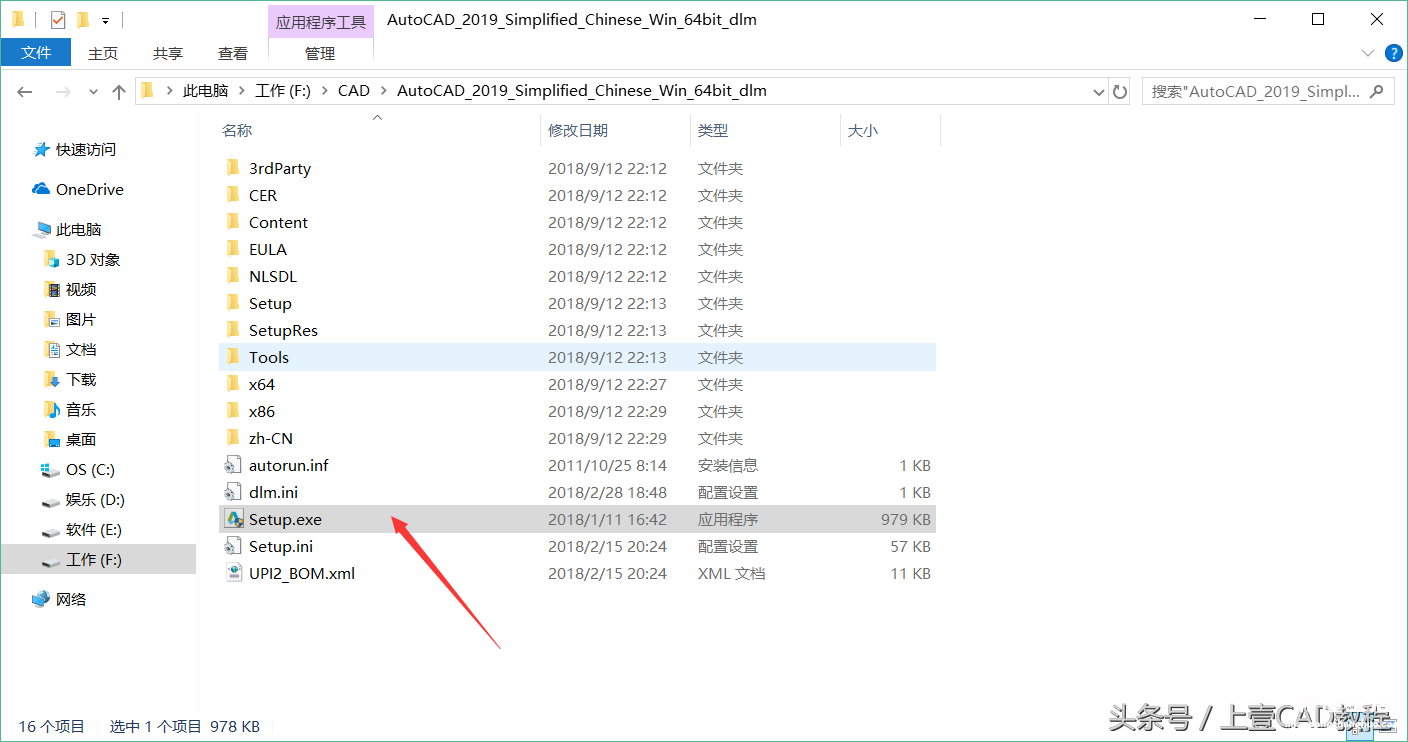Open the 管理 ribbon tab

pos(321,53)
